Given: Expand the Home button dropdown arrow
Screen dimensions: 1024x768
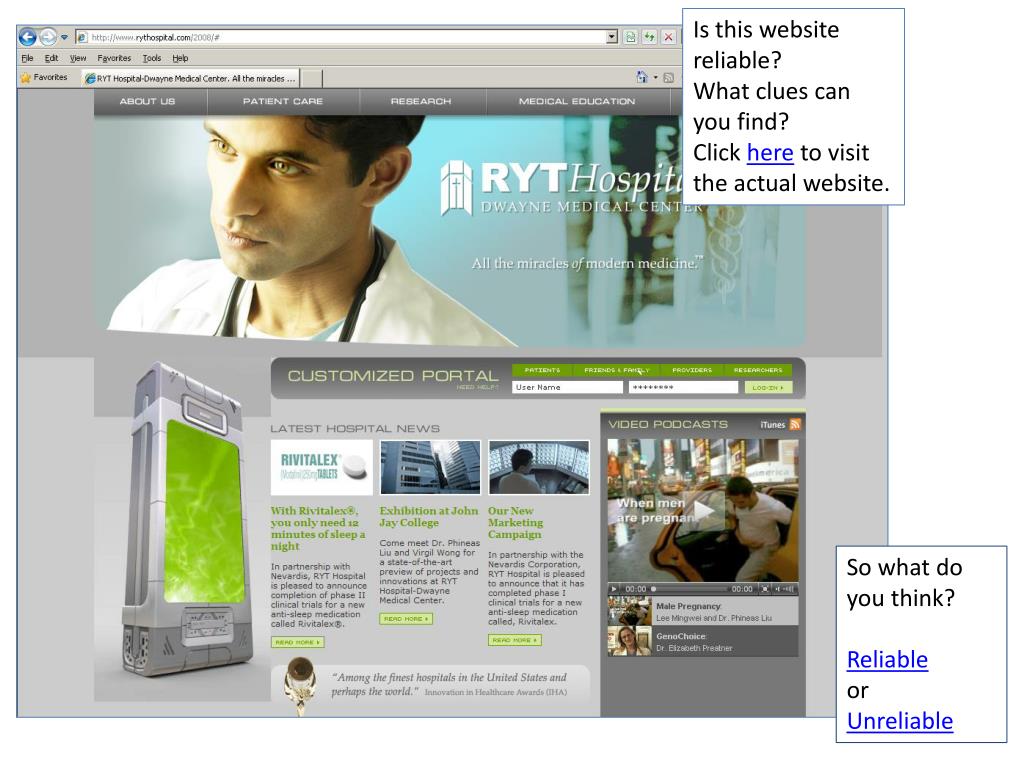Looking at the screenshot, I should click(656, 78).
